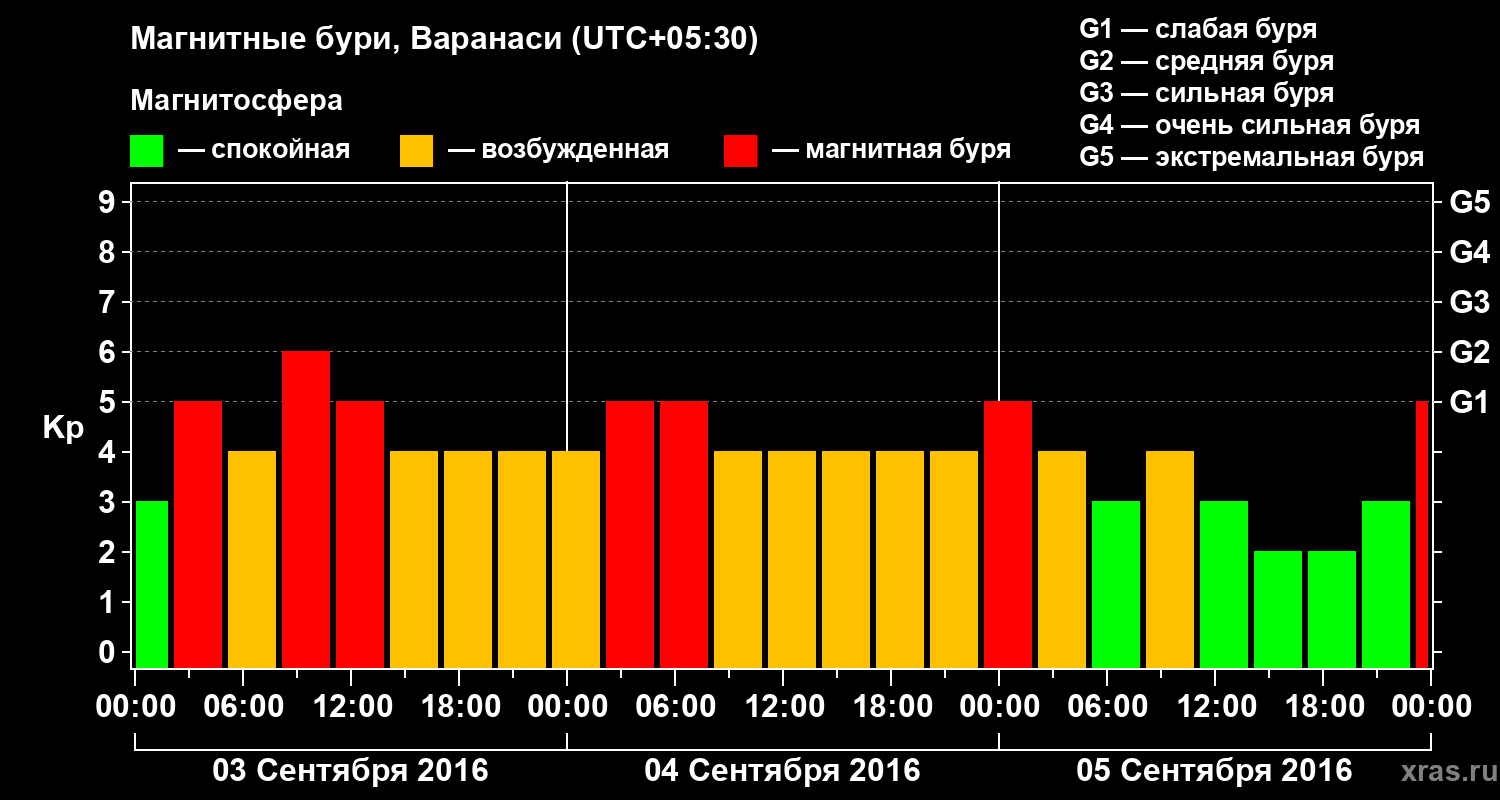Click the narrow red bar at the chart's right edge
Image resolution: width=1500 pixels, height=800 pixels.
[1422, 535]
